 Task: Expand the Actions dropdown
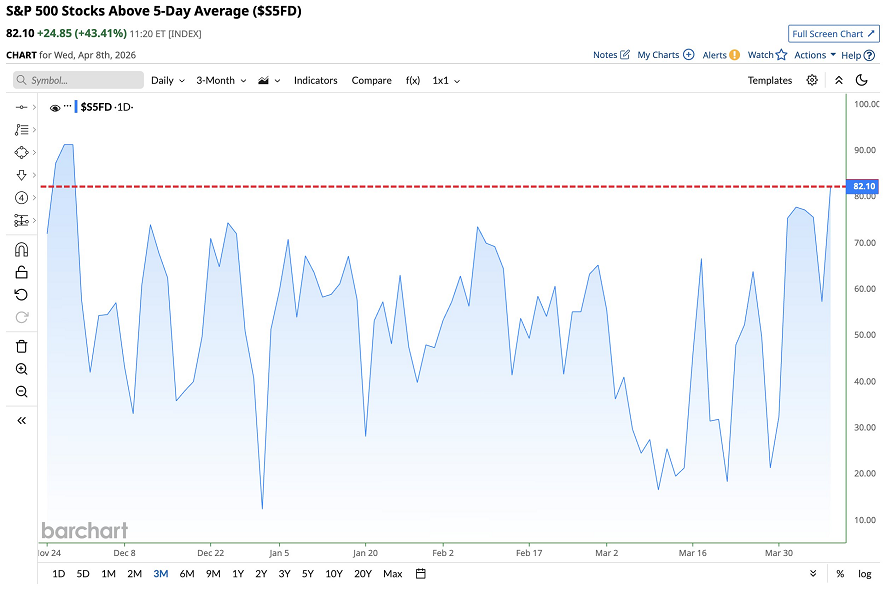click(x=815, y=55)
